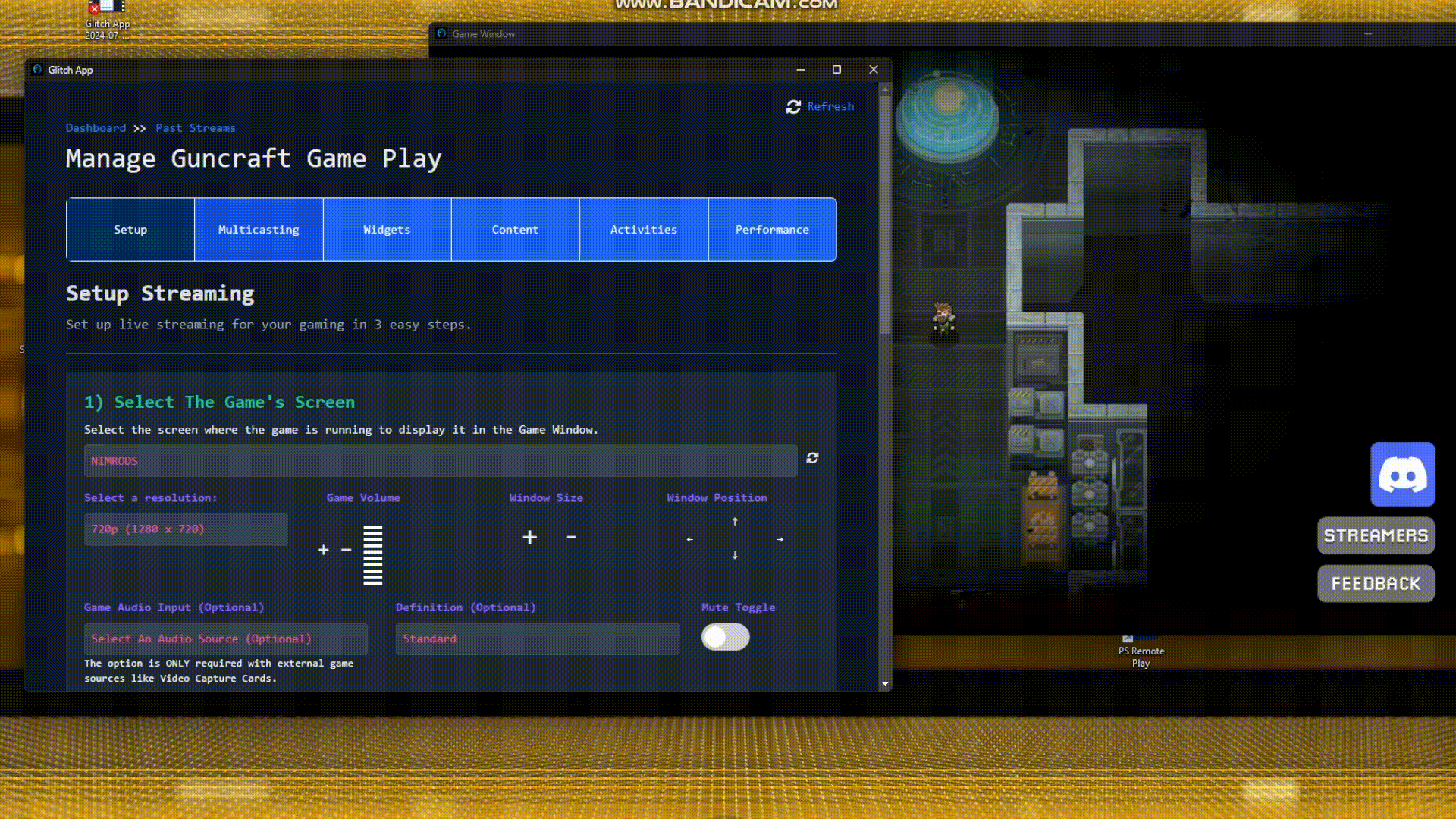1456x819 pixels.
Task: Move window position left arrow
Action: pos(689,540)
